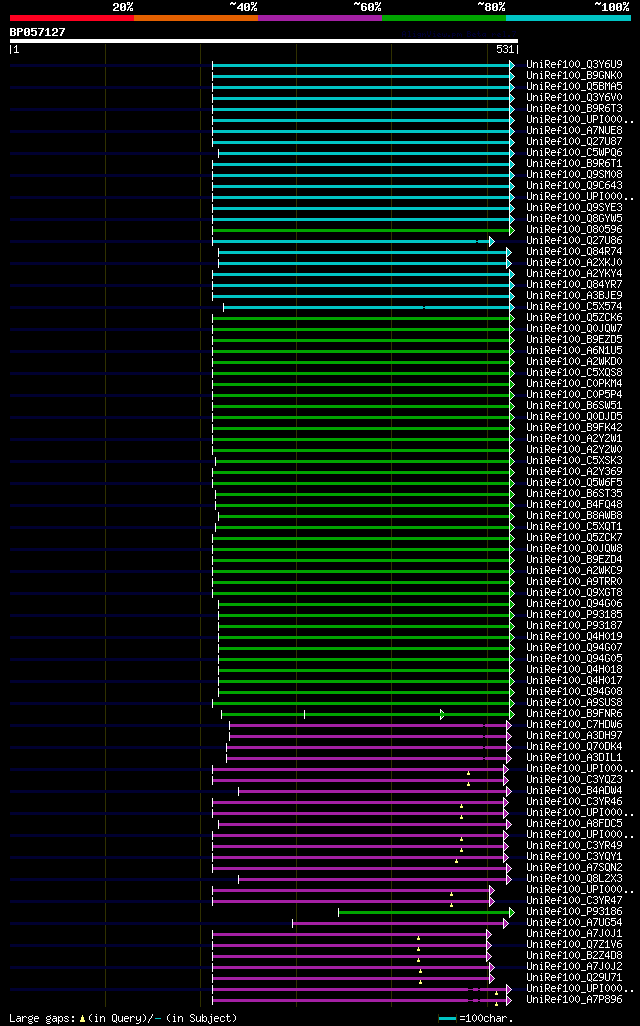Select the UniRef100_A9TRR0 label
This screenshot has height=1026, width=640.
pyautogui.click(x=575, y=582)
